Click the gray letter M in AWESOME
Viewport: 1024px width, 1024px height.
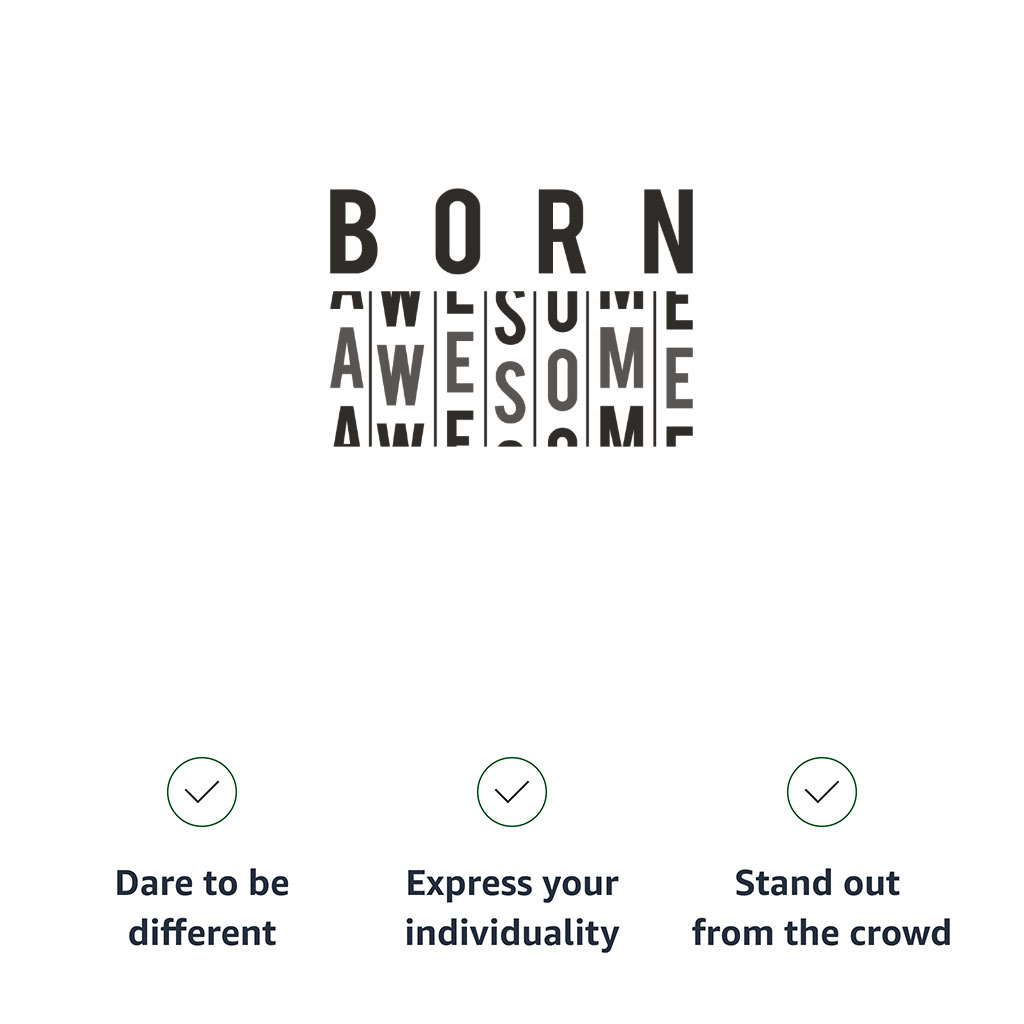point(625,360)
